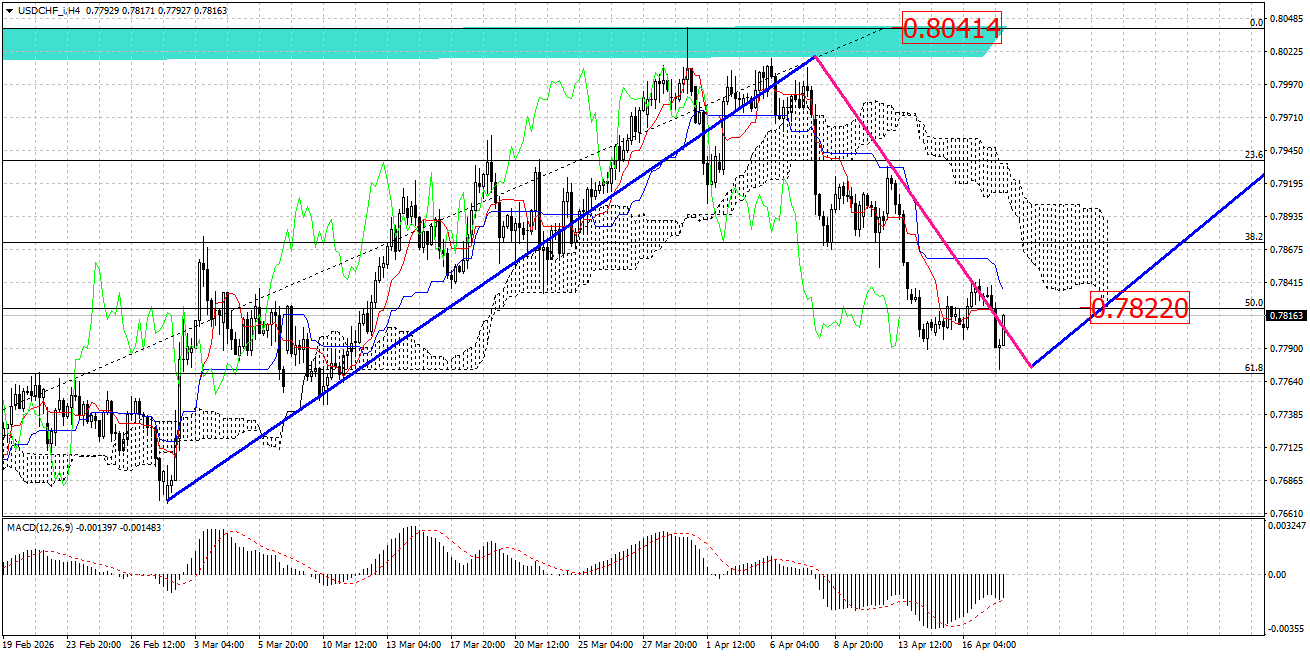Click the 0.78675 value on price scale
The image size is (1310, 656).
(1284, 249)
